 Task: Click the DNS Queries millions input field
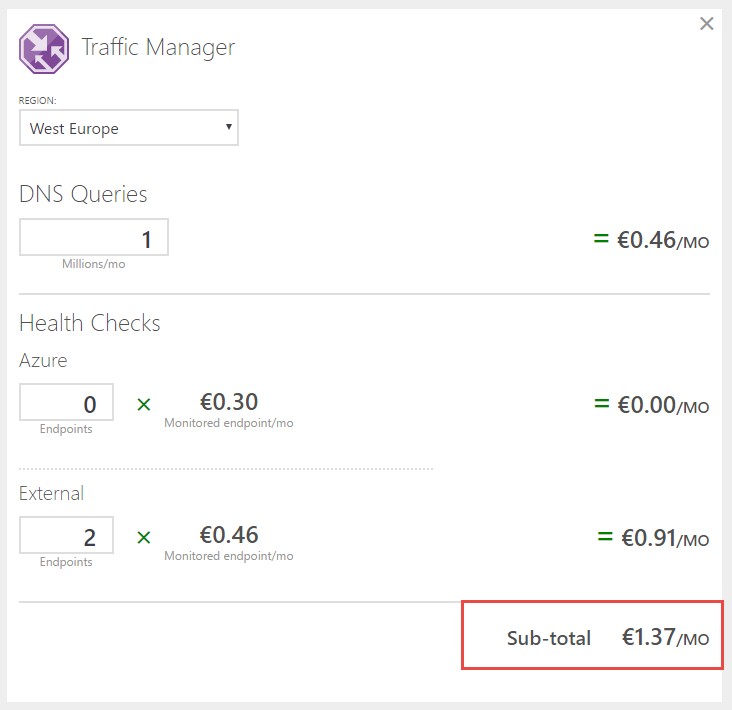tap(94, 238)
